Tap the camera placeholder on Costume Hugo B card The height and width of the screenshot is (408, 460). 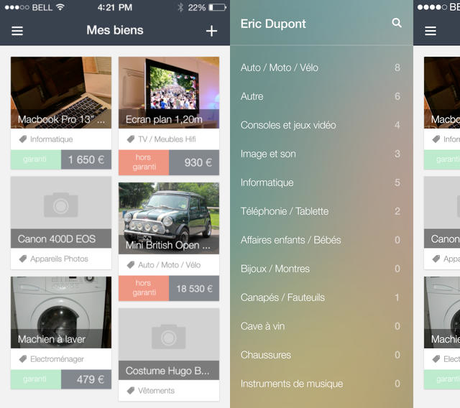169,337
